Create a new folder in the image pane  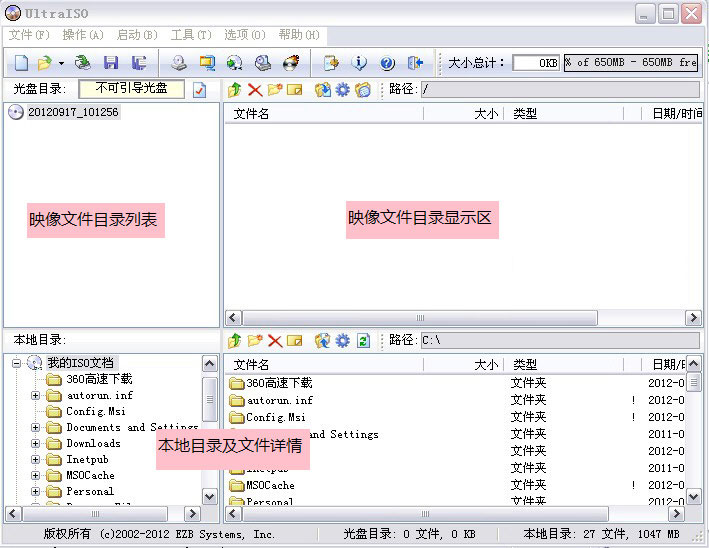point(275,90)
